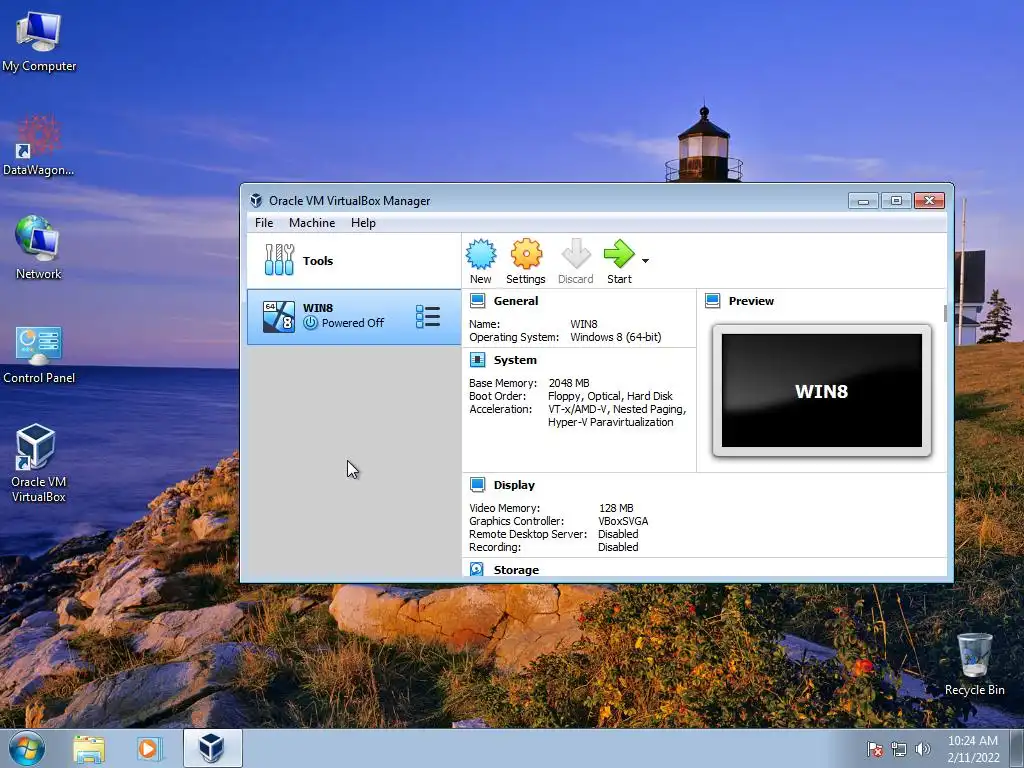1024x768 pixels.
Task: Click the Base Memory value 2048 MB
Action: [x=569, y=383]
